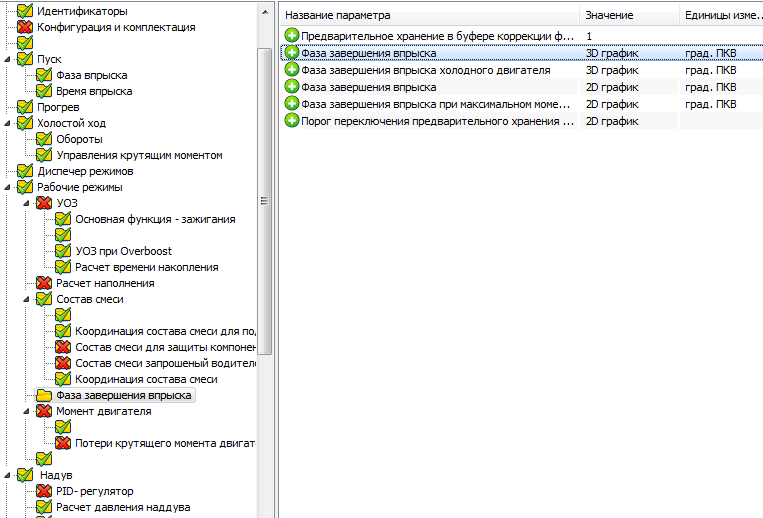Click the red X icon beside Расчет наполнения

point(44,283)
